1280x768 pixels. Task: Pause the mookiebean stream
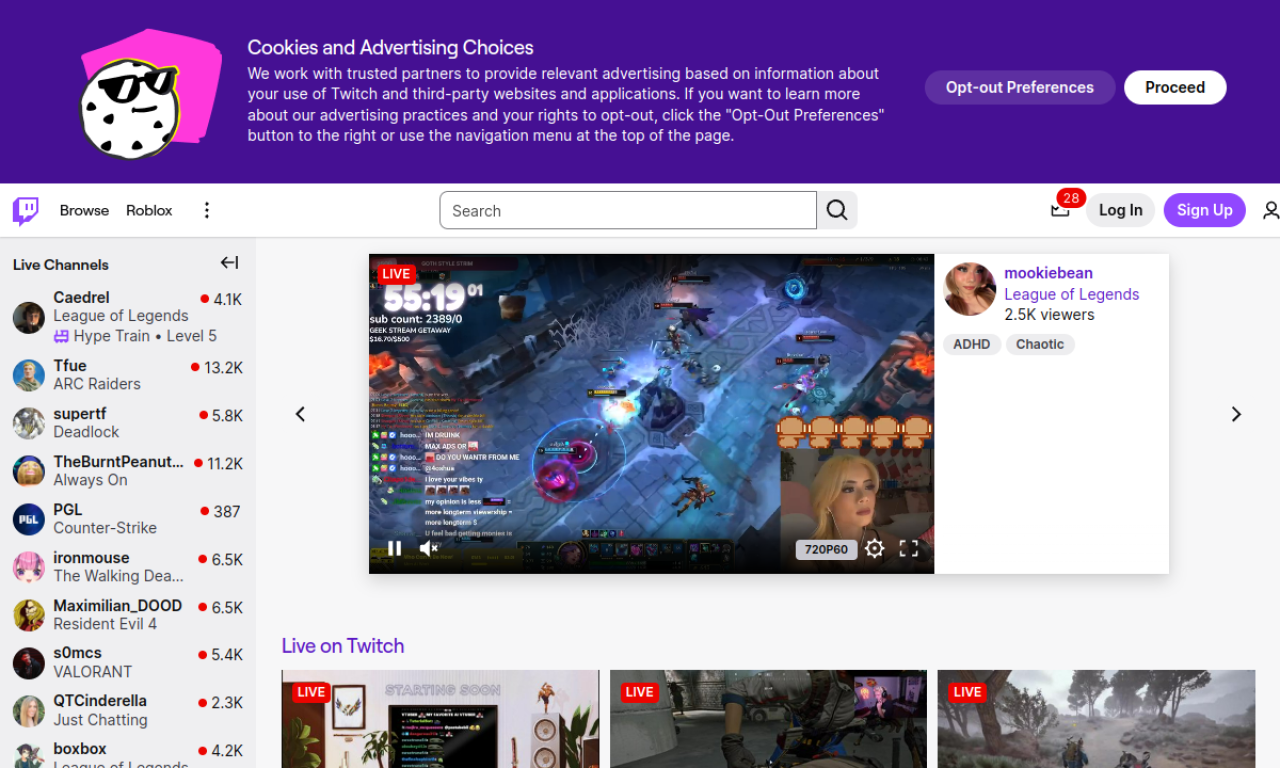(393, 548)
